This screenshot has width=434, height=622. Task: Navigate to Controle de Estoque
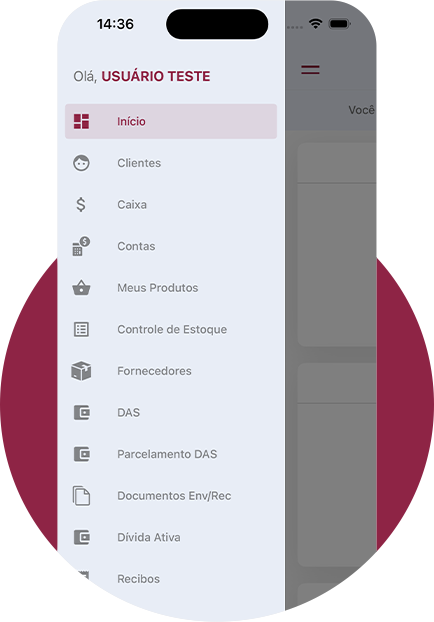(x=171, y=329)
